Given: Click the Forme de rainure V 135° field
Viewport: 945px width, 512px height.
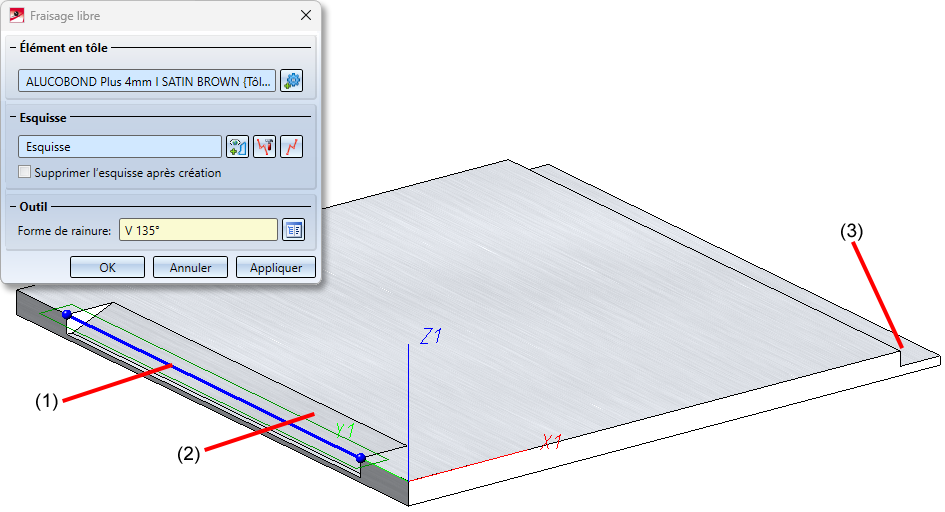Looking at the screenshot, I should point(198,229).
